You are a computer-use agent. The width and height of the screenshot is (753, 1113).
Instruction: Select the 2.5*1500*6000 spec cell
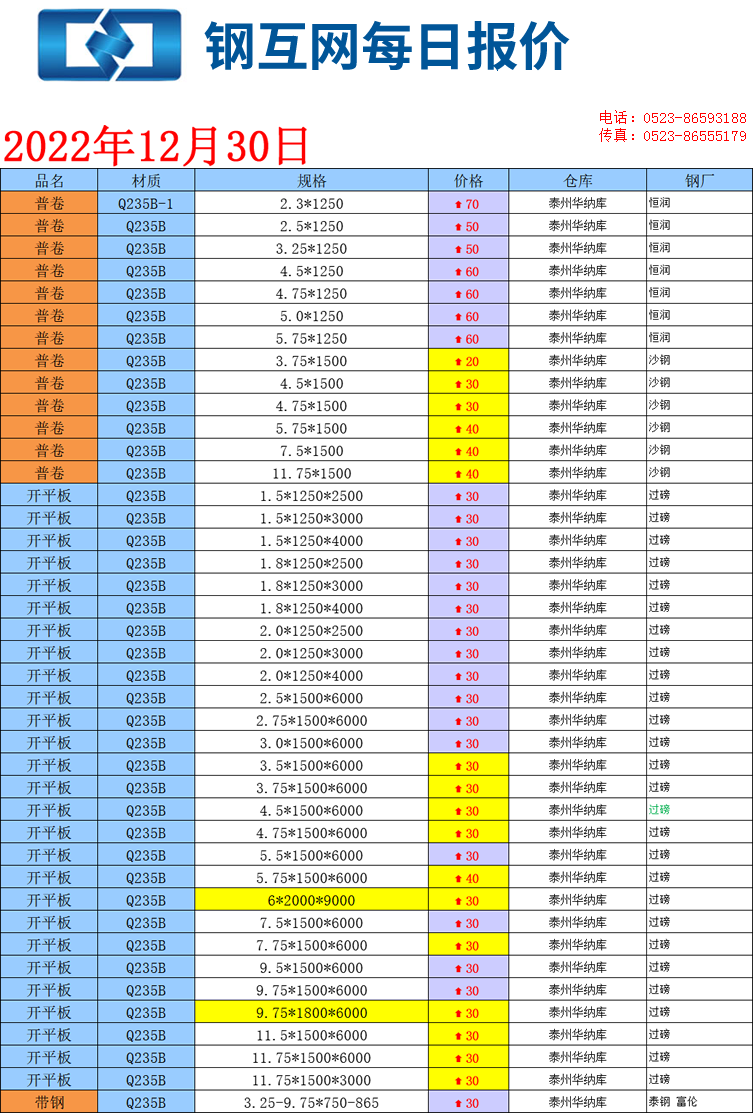coord(312,698)
